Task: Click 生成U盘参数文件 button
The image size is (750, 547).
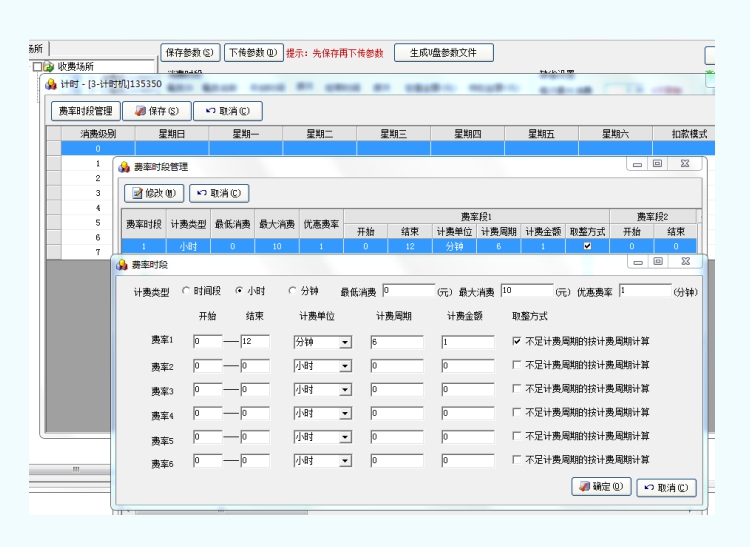Action: [x=444, y=53]
